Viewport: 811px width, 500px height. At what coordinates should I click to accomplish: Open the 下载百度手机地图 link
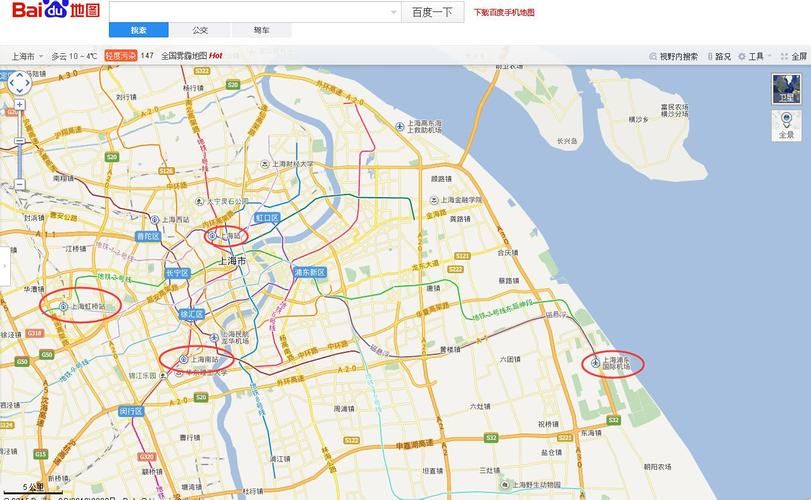coord(504,12)
